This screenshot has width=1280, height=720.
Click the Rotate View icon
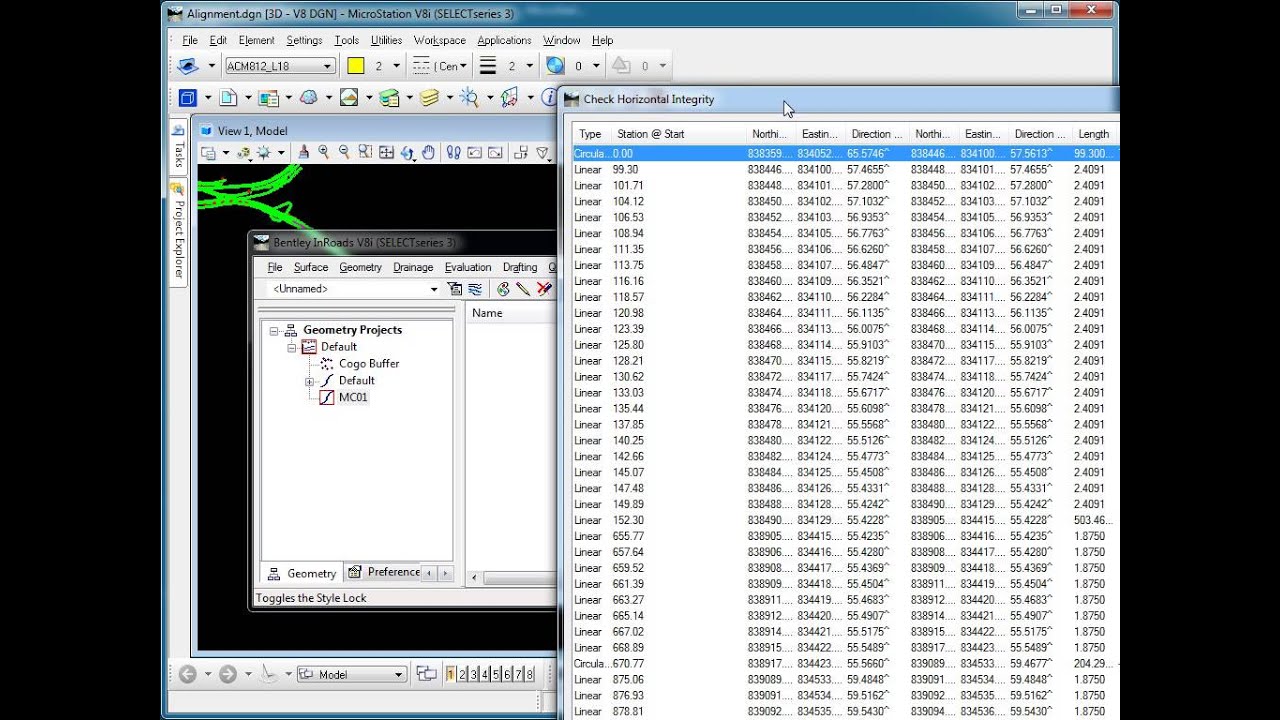(x=407, y=153)
